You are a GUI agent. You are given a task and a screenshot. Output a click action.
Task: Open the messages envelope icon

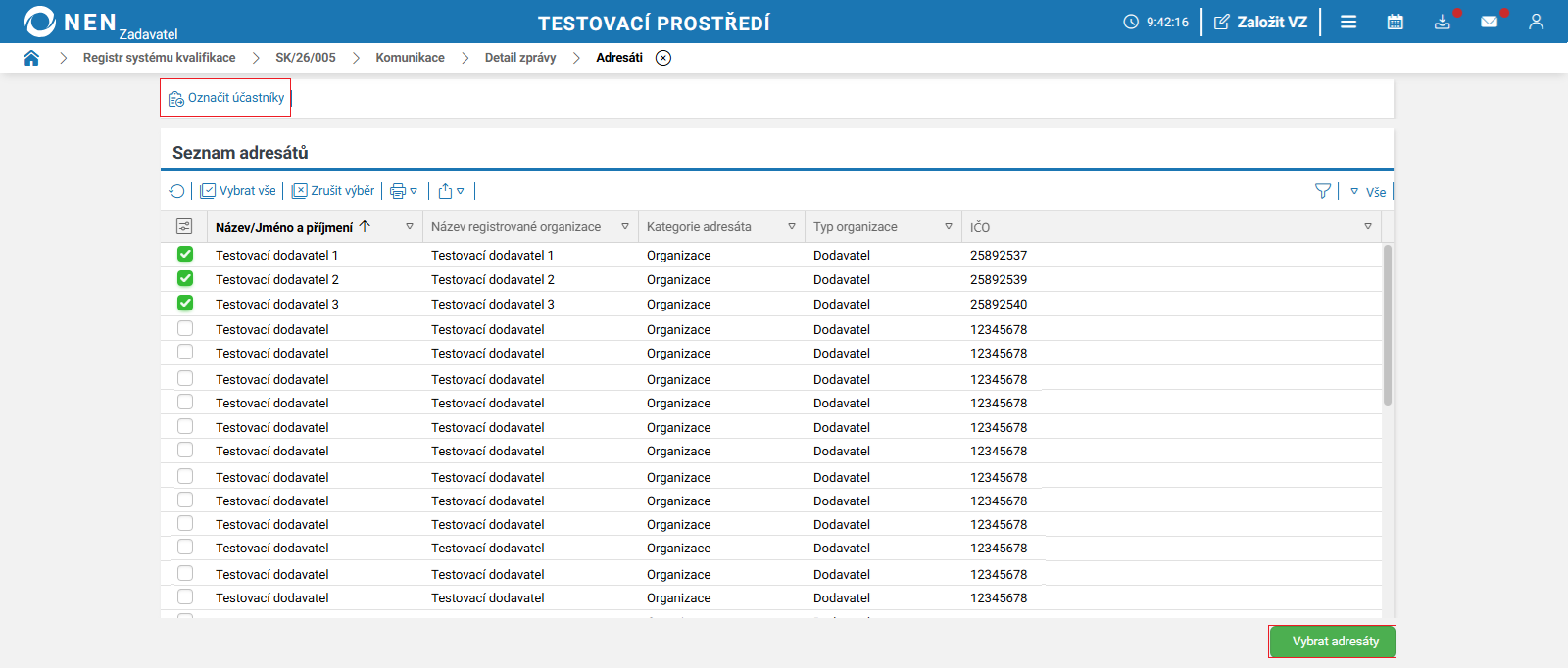pos(1490,22)
